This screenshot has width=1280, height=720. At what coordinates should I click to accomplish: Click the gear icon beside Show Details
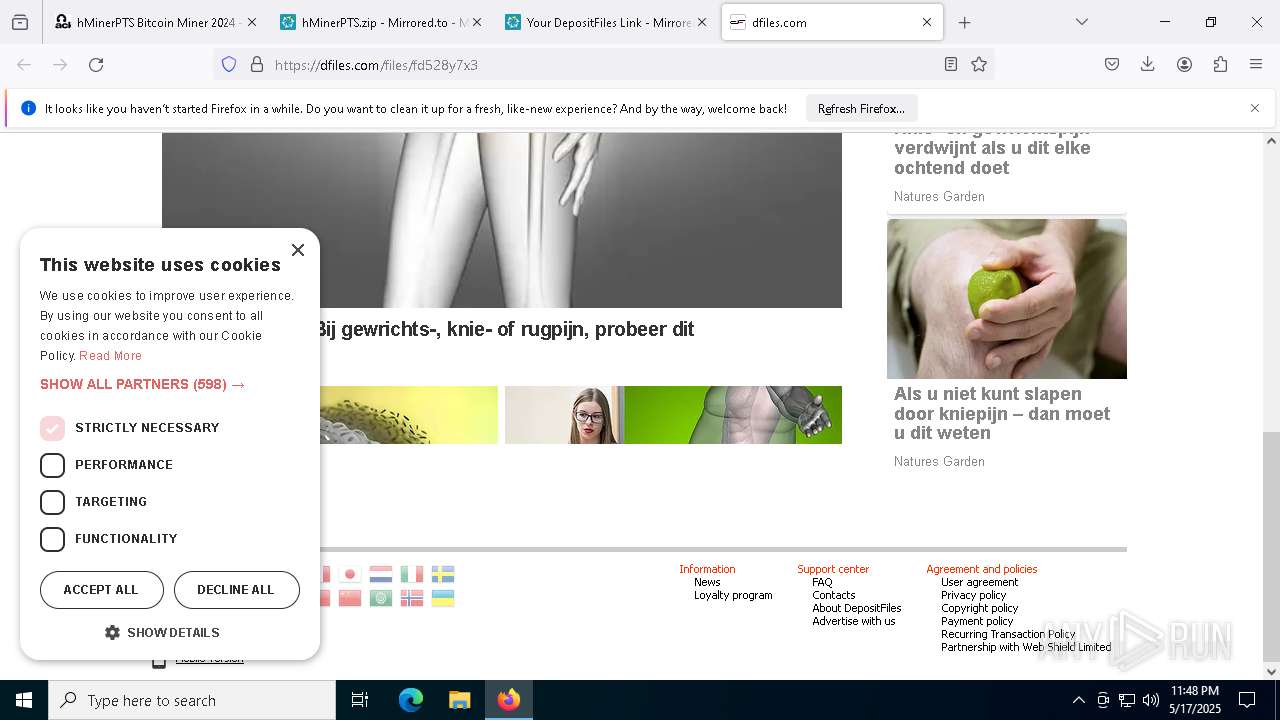pos(112,633)
